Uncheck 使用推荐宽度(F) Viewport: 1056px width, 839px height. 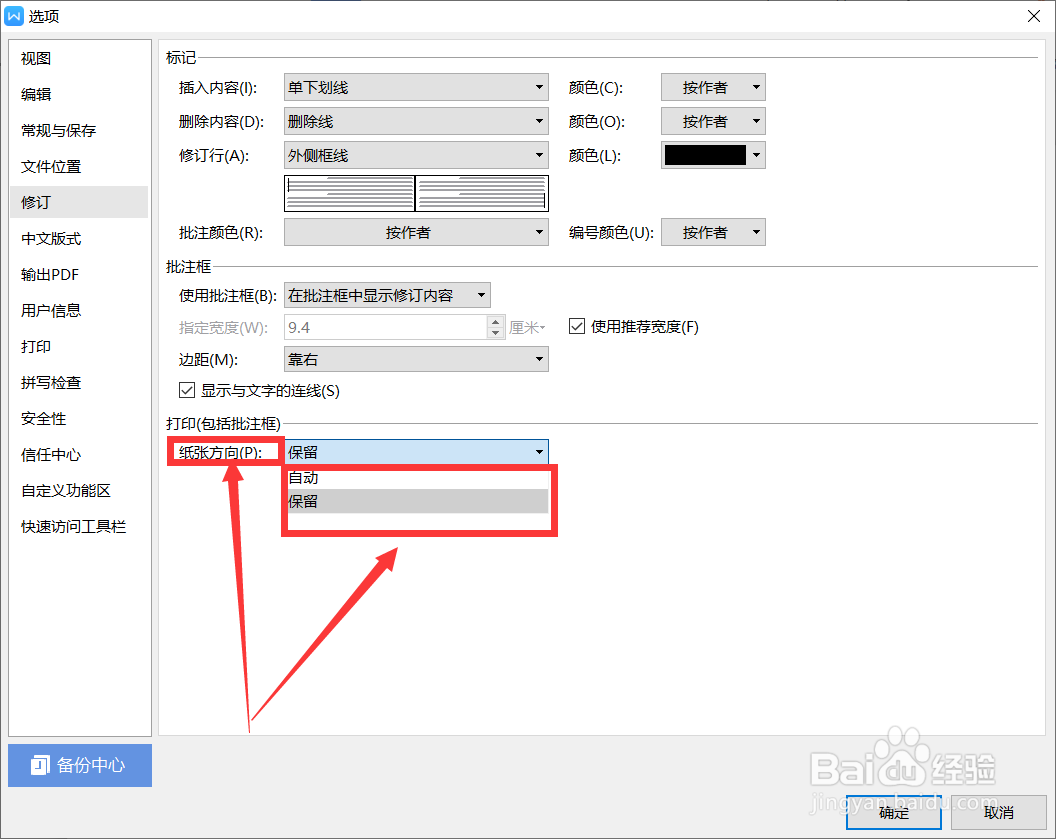[577, 326]
